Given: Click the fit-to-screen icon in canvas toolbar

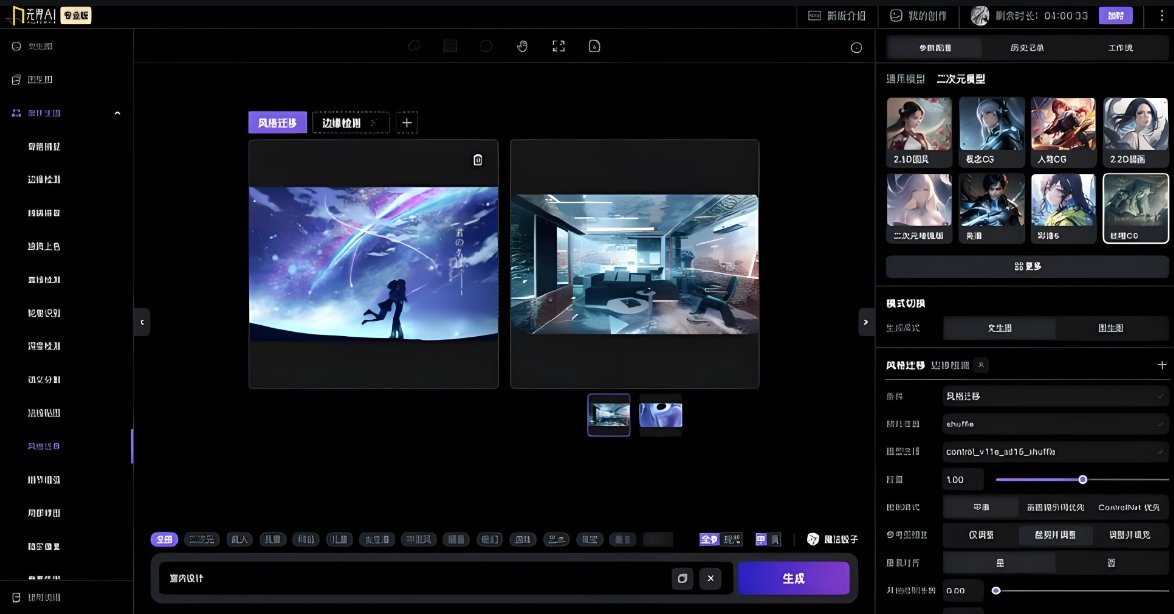Looking at the screenshot, I should (559, 46).
